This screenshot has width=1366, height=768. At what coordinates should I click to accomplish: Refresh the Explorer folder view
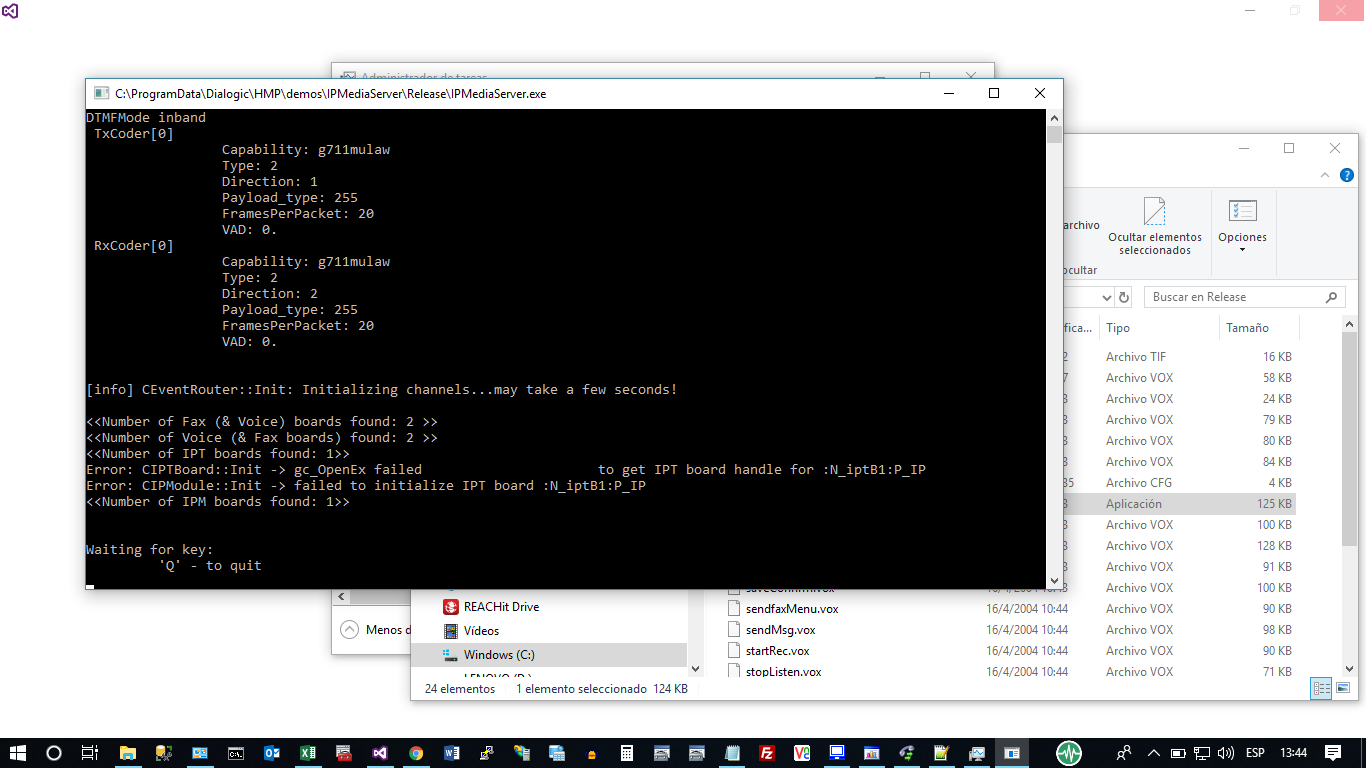(1124, 298)
